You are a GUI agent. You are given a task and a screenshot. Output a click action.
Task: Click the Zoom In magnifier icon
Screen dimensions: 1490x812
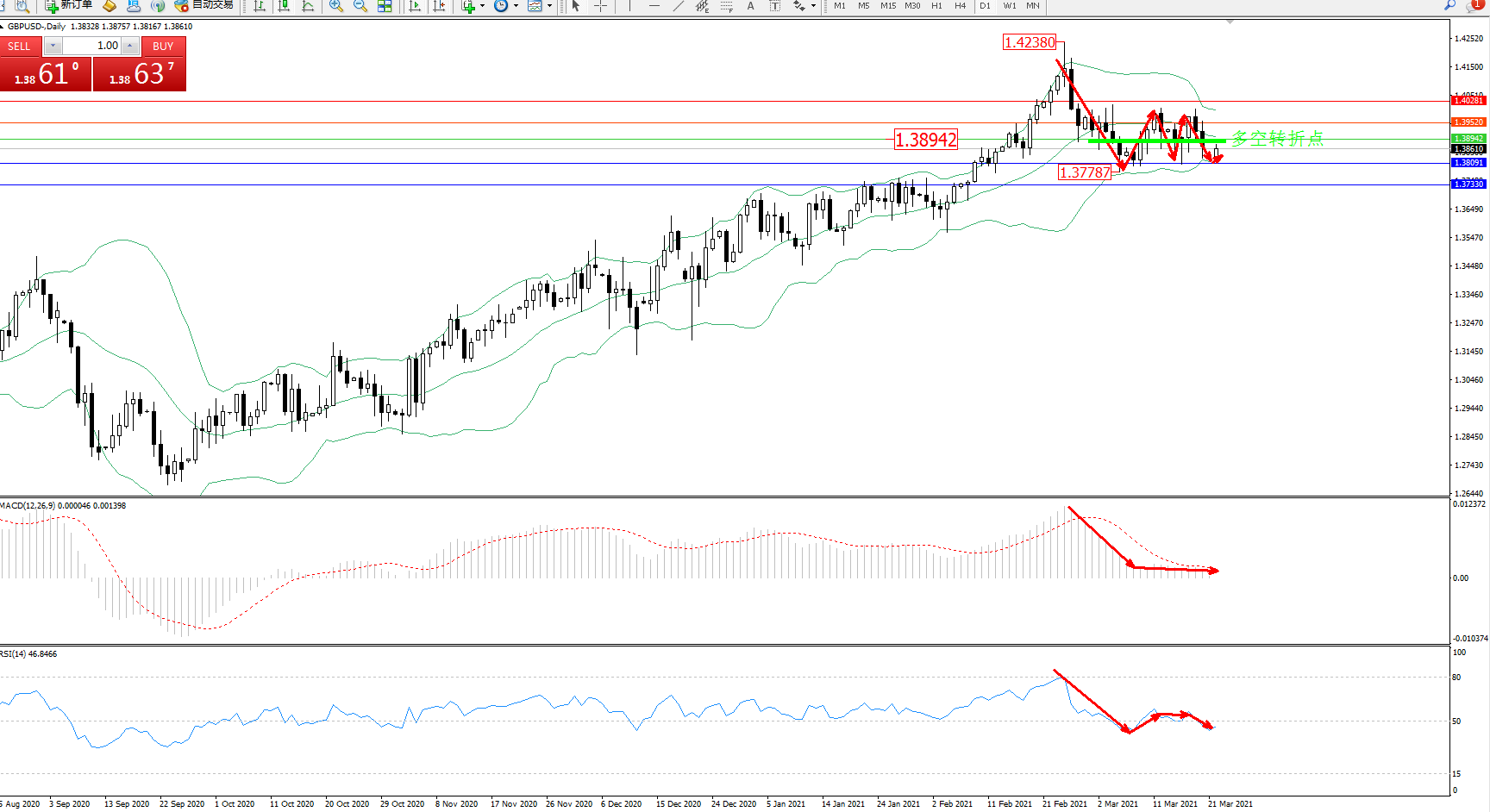pyautogui.click(x=336, y=6)
